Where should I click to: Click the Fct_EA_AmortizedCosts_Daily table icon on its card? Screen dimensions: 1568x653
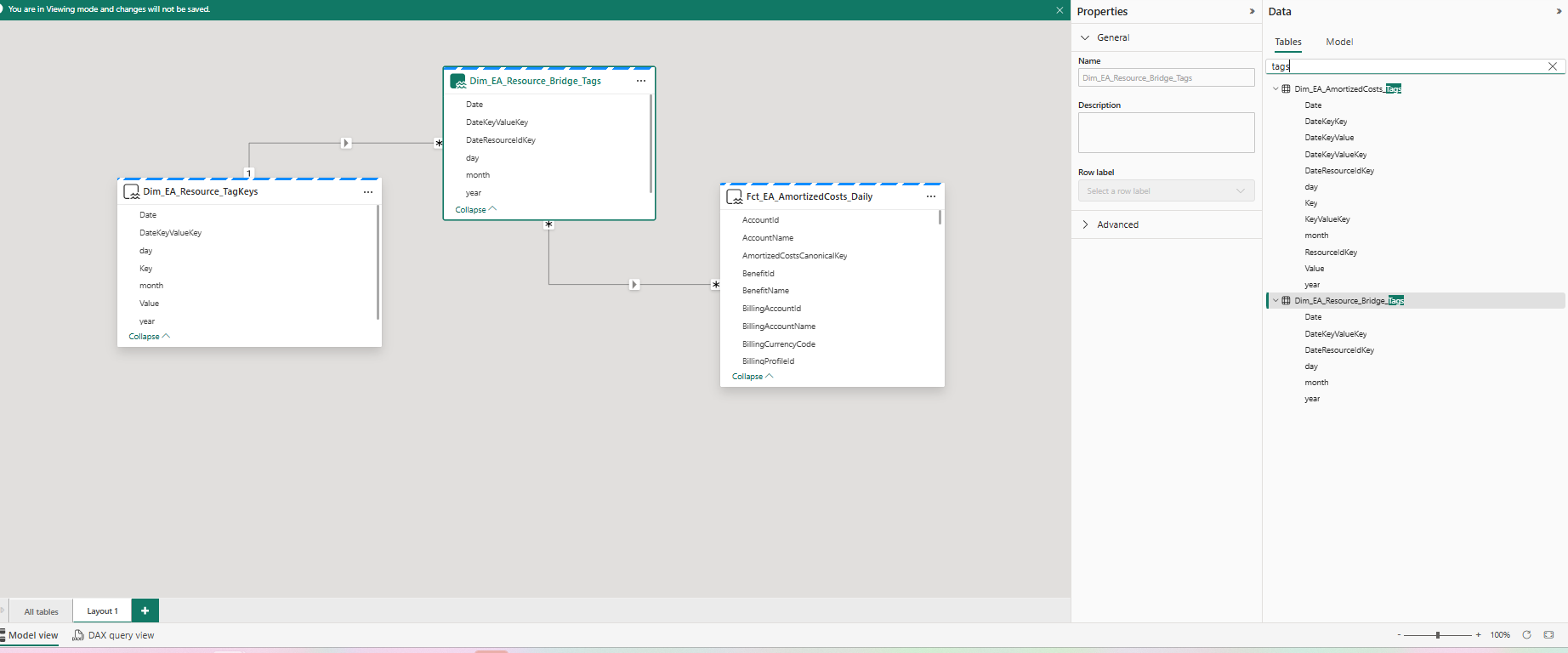[735, 197]
